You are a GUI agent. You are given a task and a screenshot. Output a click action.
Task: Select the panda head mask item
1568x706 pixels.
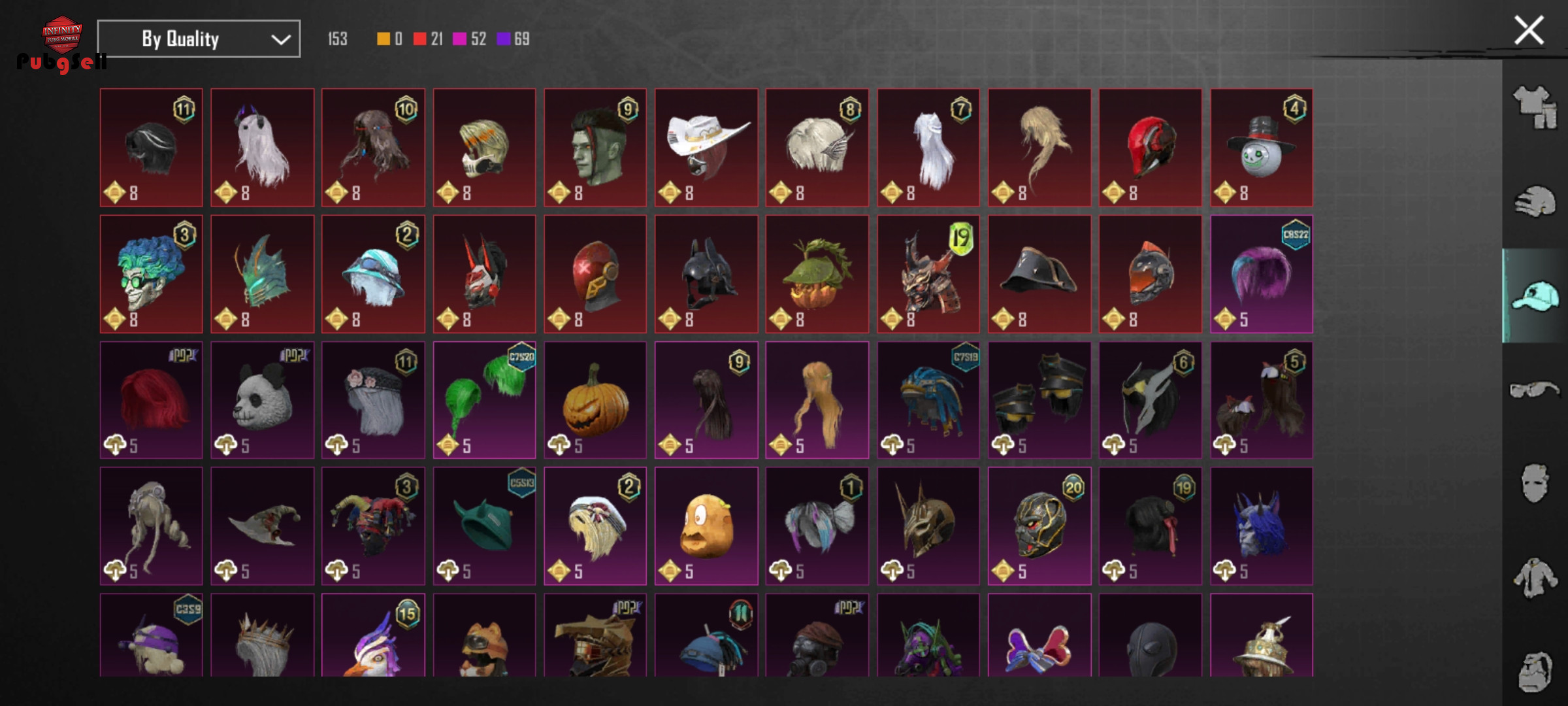pos(262,400)
